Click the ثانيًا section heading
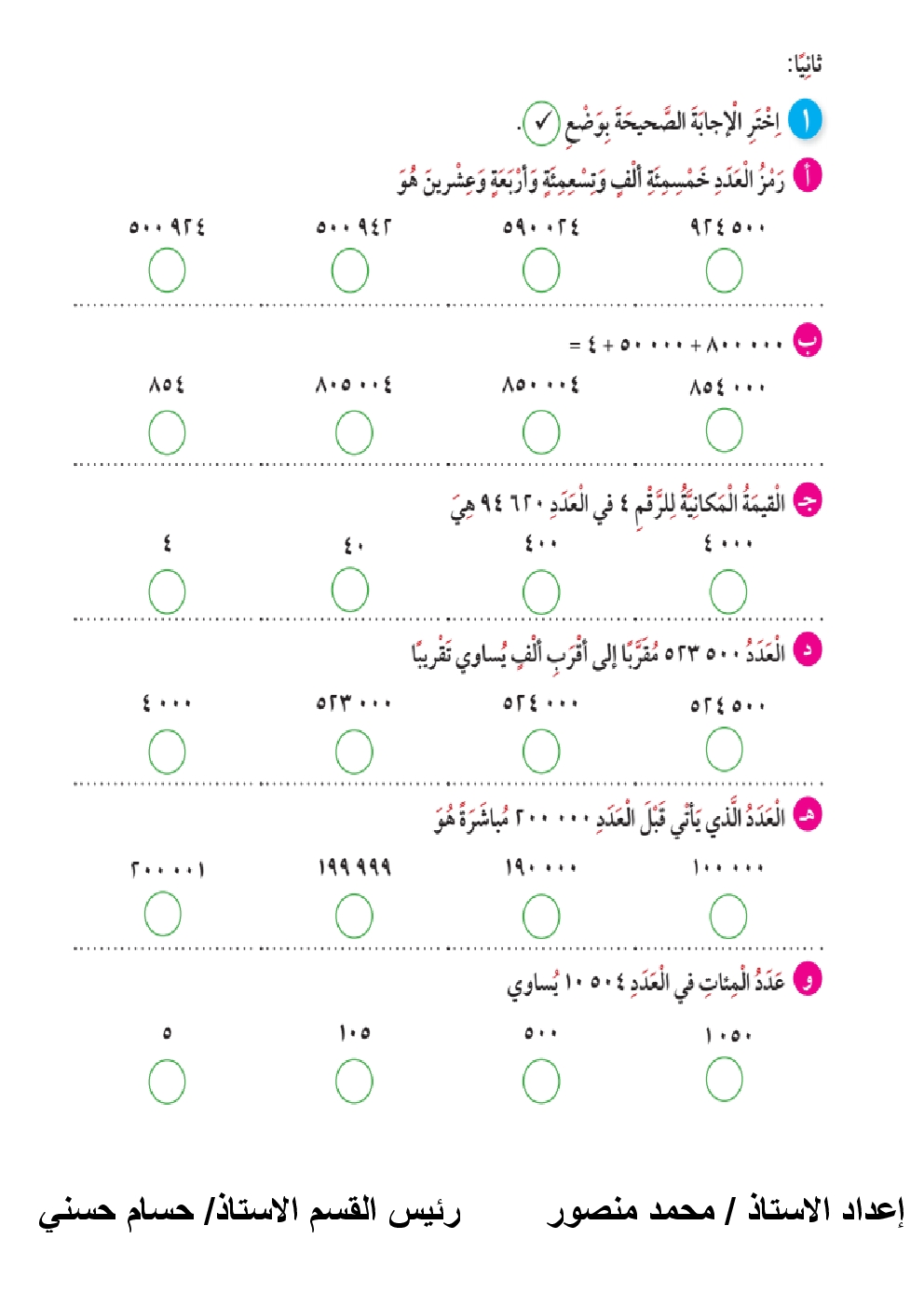 (805, 64)
